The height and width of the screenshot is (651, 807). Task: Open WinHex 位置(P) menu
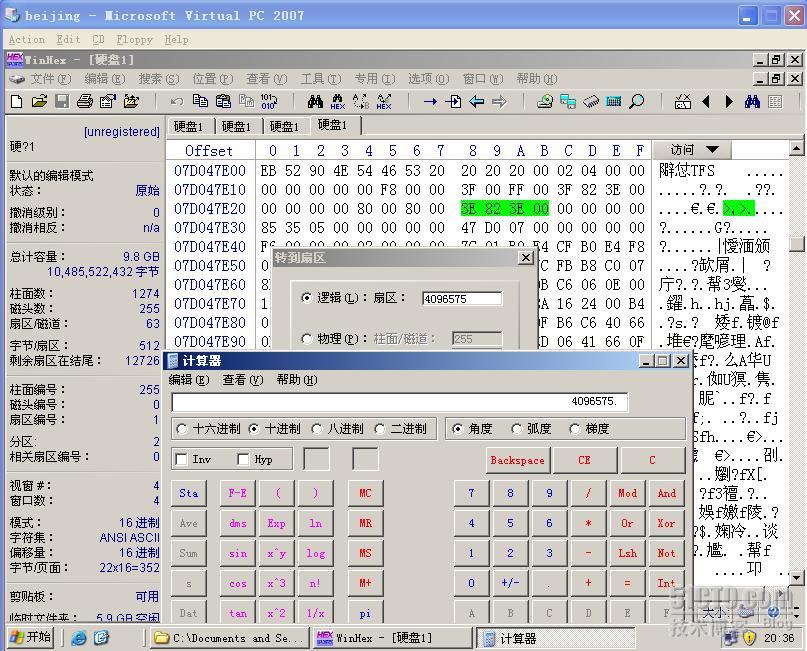click(213, 79)
